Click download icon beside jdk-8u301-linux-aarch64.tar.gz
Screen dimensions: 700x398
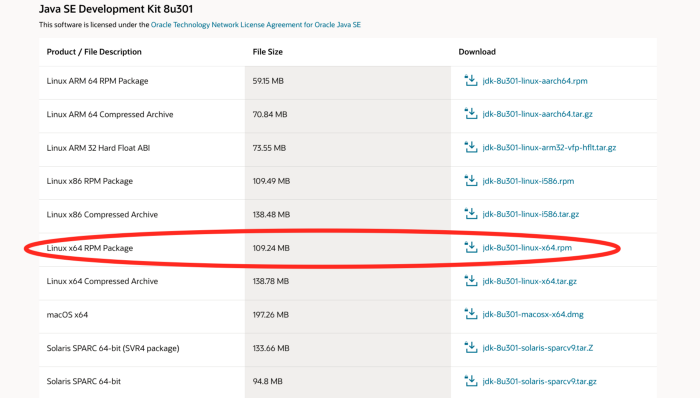pyautogui.click(x=471, y=114)
